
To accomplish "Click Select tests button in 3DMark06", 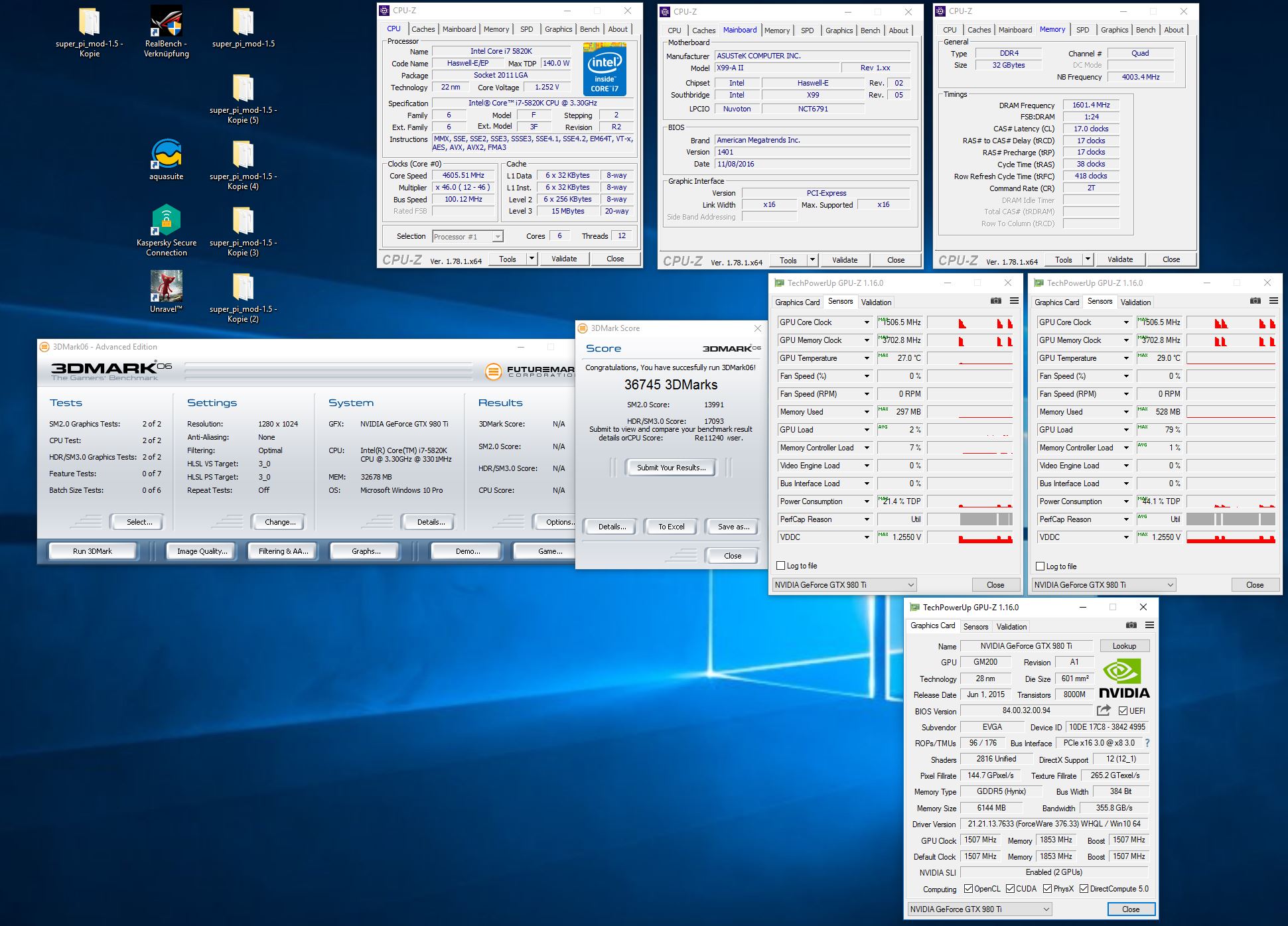I will 139,522.
